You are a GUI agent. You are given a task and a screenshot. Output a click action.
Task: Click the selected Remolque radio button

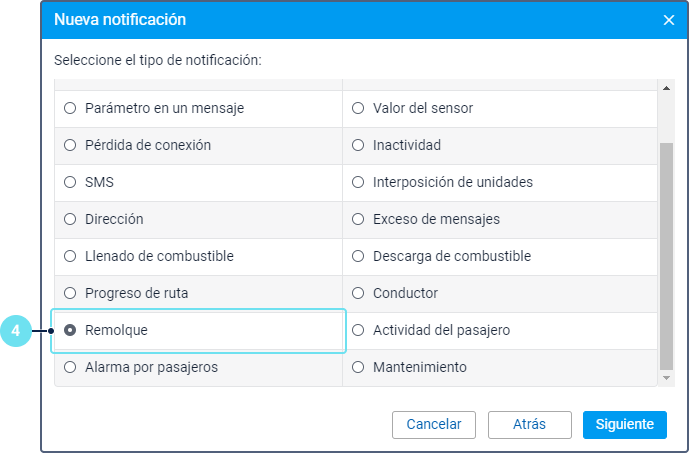click(x=70, y=330)
